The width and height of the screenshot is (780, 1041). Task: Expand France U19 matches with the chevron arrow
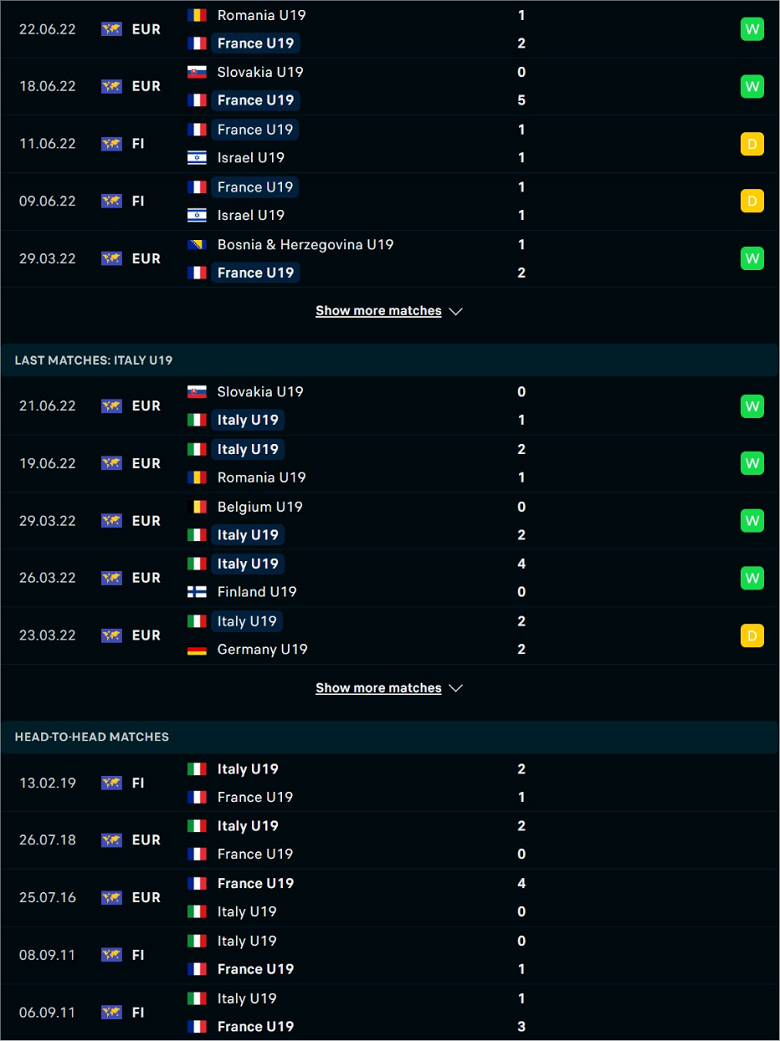pos(455,311)
